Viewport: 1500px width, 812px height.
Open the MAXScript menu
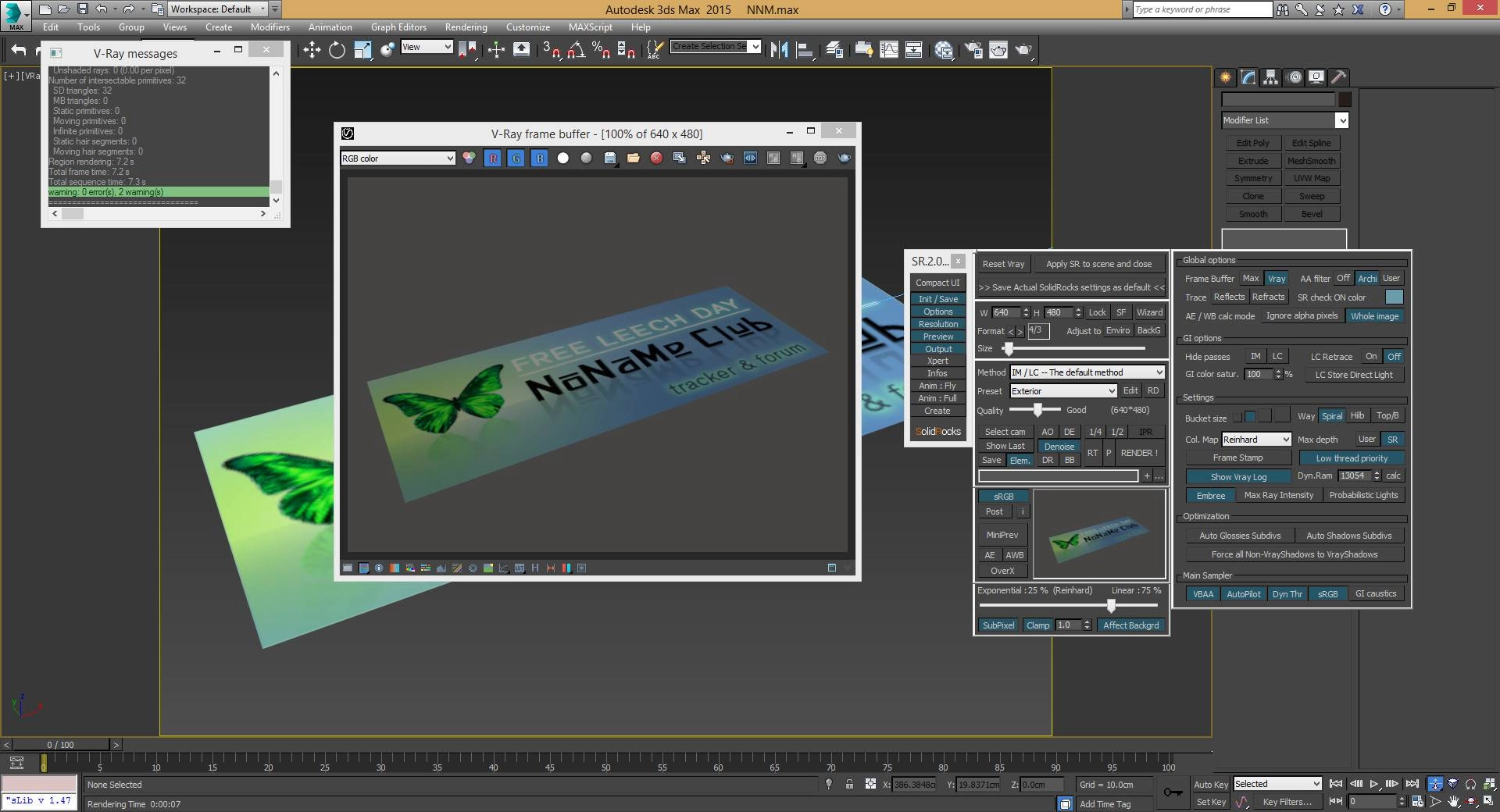coord(590,27)
